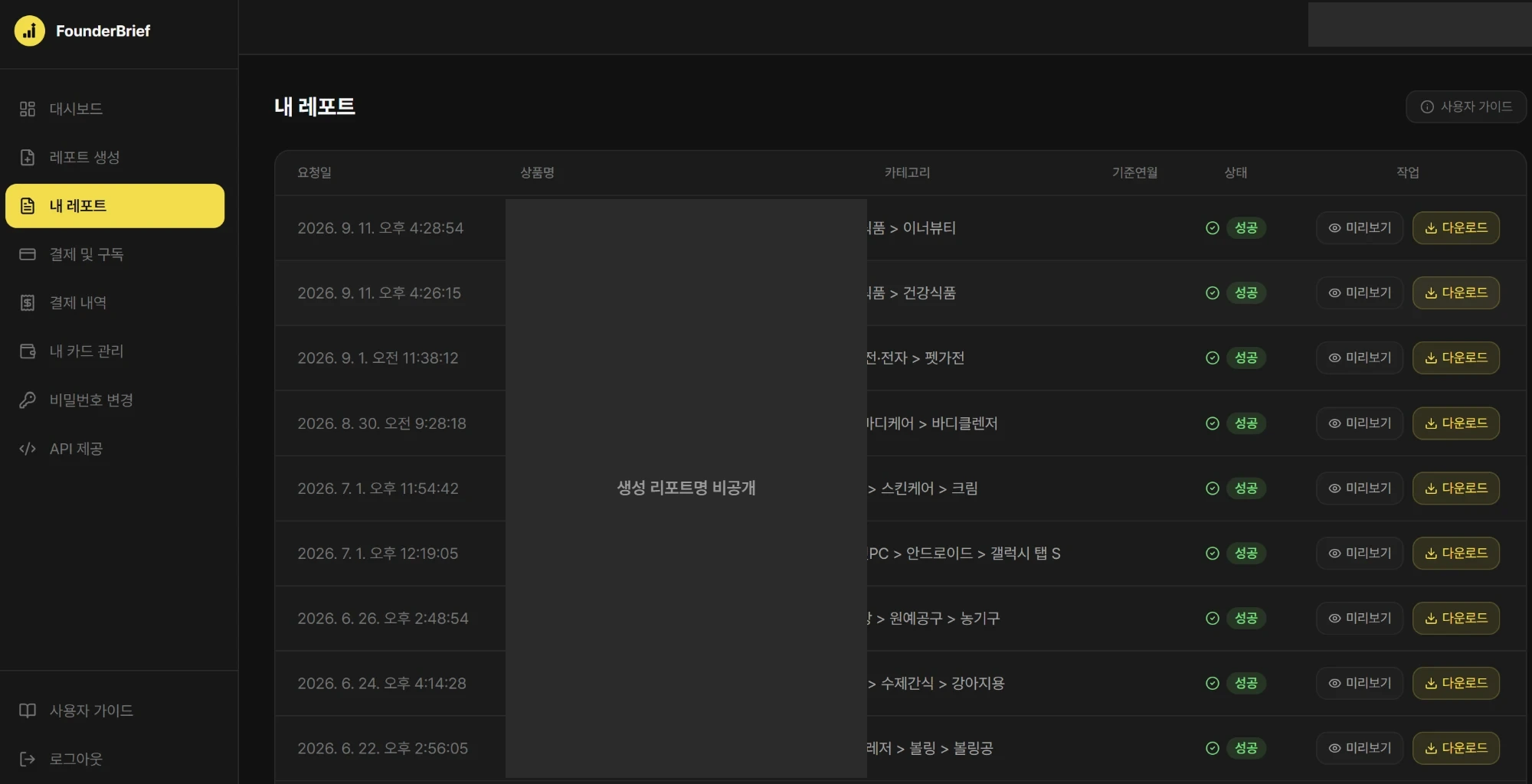Click the 카테고리 column header
Viewport: 1532px width, 784px height.
[x=908, y=173]
